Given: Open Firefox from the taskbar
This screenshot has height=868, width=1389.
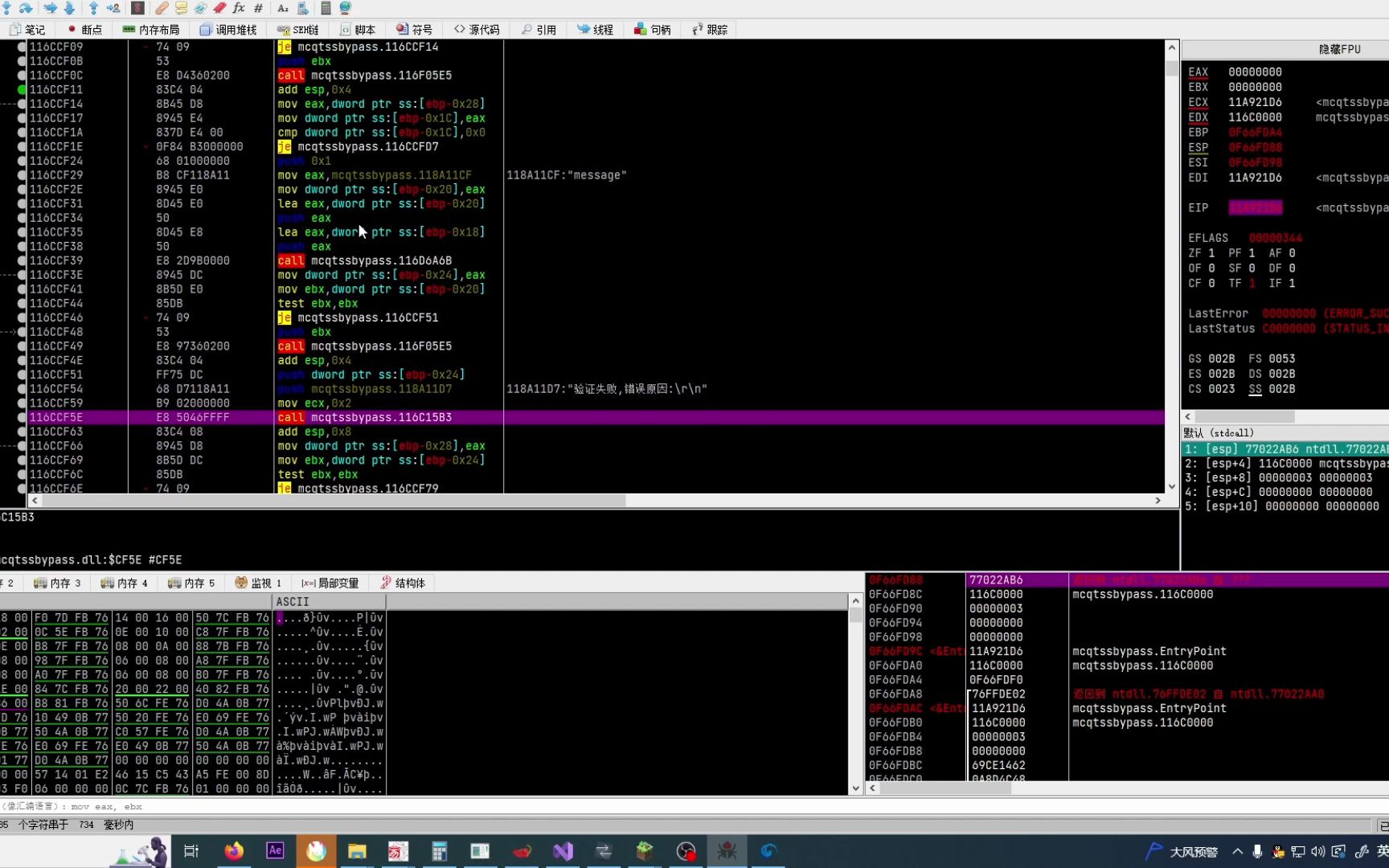Looking at the screenshot, I should 234,850.
